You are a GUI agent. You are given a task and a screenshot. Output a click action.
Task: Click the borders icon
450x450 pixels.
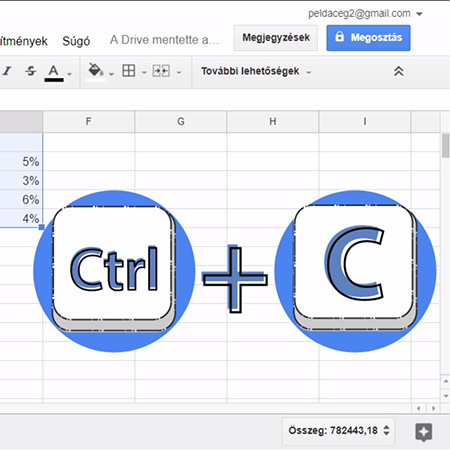point(129,71)
